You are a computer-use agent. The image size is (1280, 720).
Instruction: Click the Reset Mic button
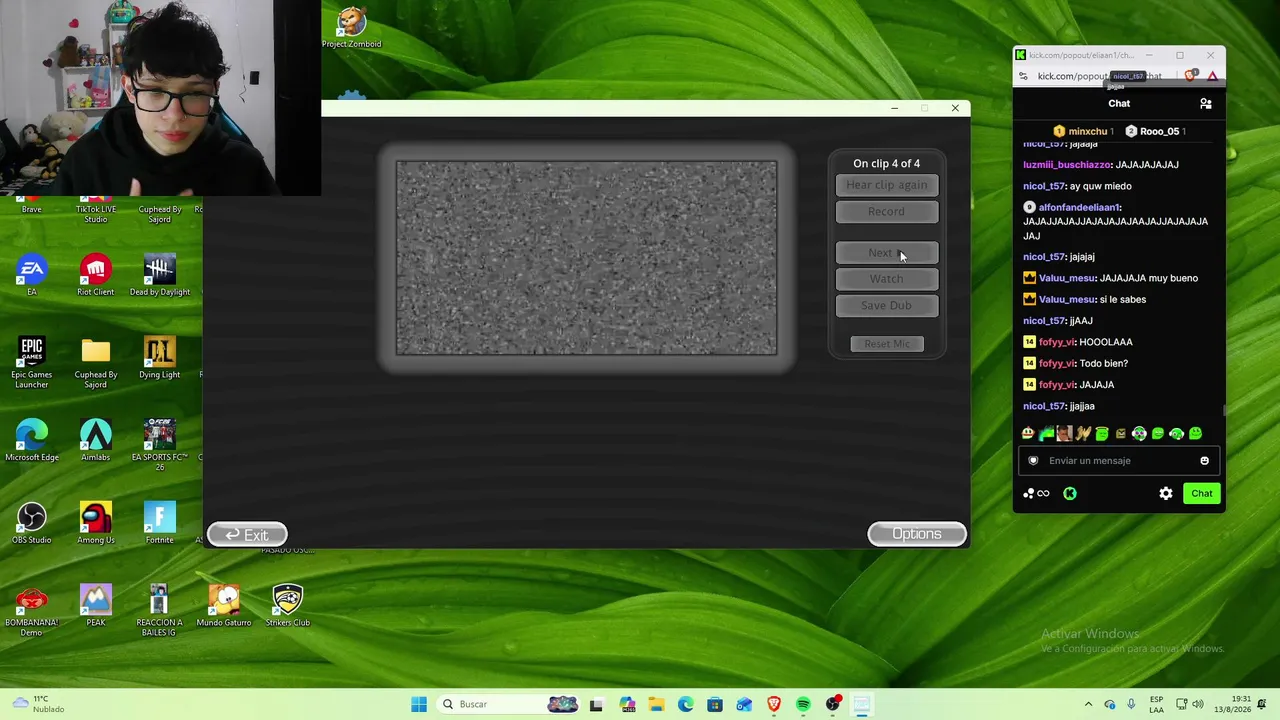pyautogui.click(x=887, y=344)
